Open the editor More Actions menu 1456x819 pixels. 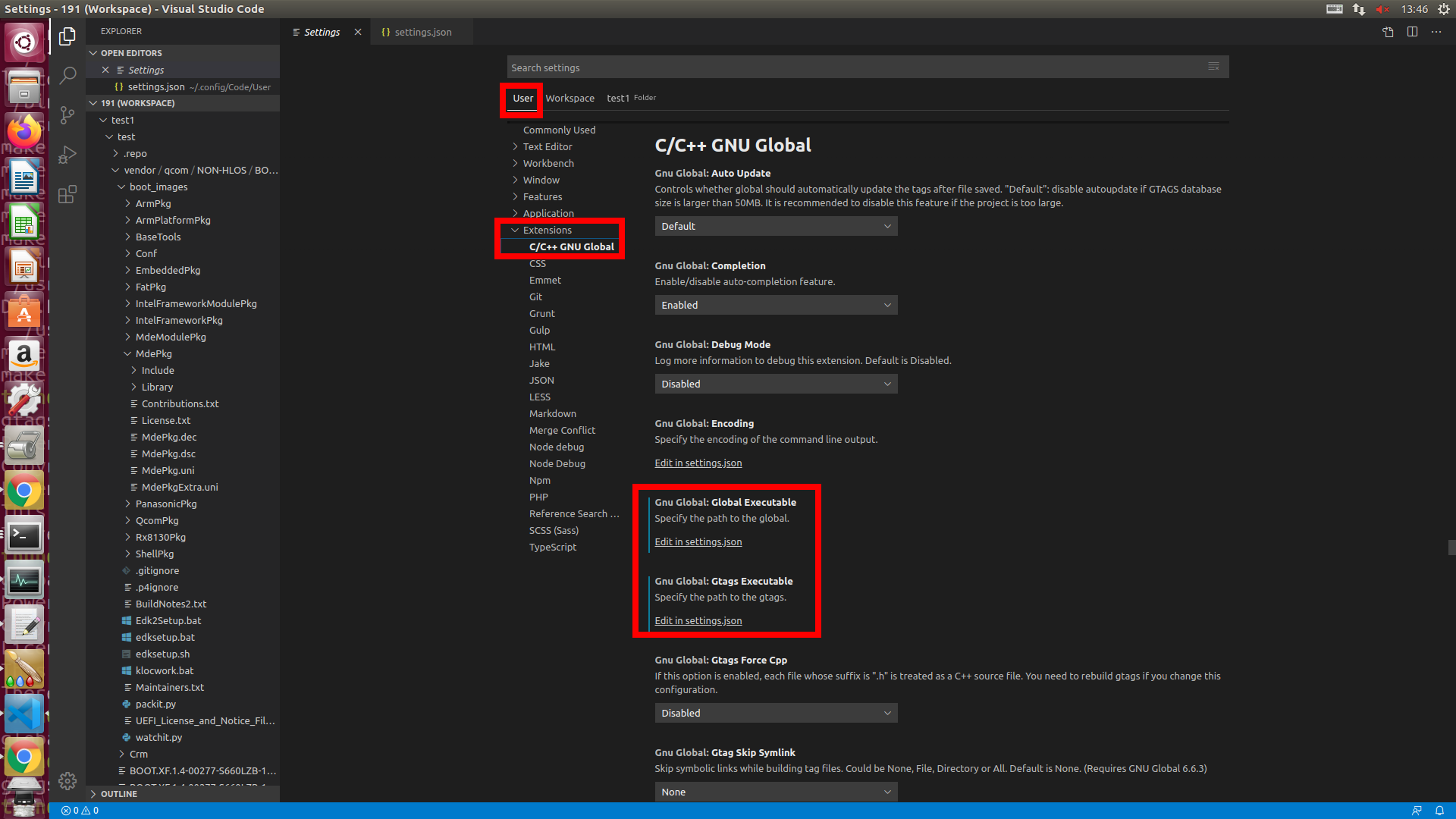[1436, 32]
